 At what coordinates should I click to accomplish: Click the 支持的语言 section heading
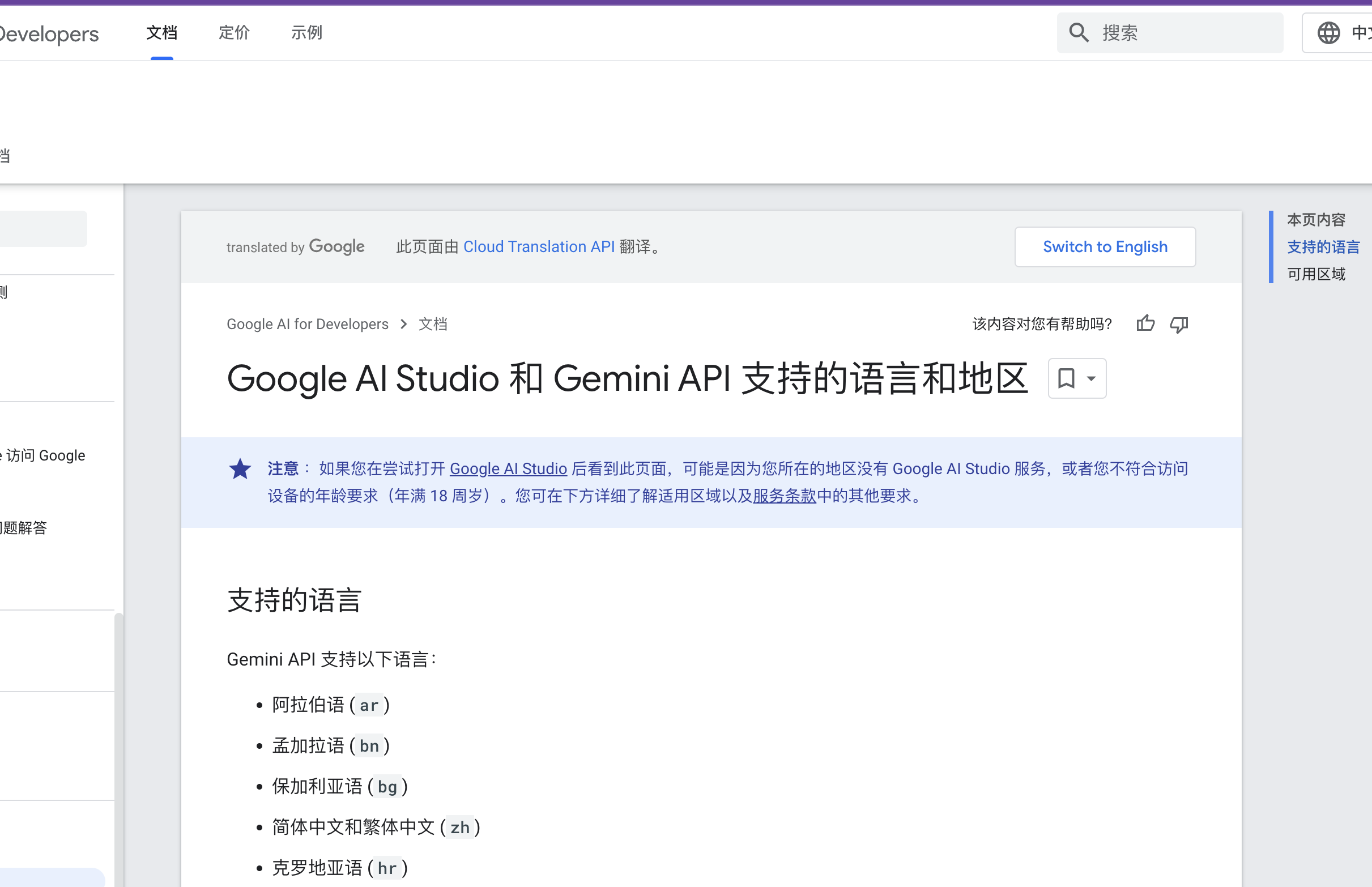click(x=294, y=600)
